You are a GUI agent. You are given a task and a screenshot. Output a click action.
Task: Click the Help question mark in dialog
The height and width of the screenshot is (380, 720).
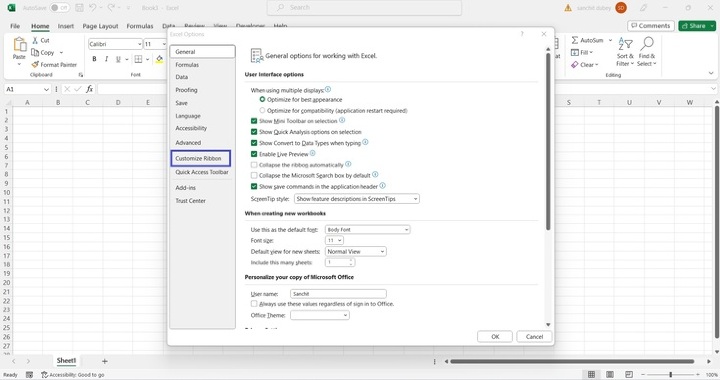click(522, 34)
